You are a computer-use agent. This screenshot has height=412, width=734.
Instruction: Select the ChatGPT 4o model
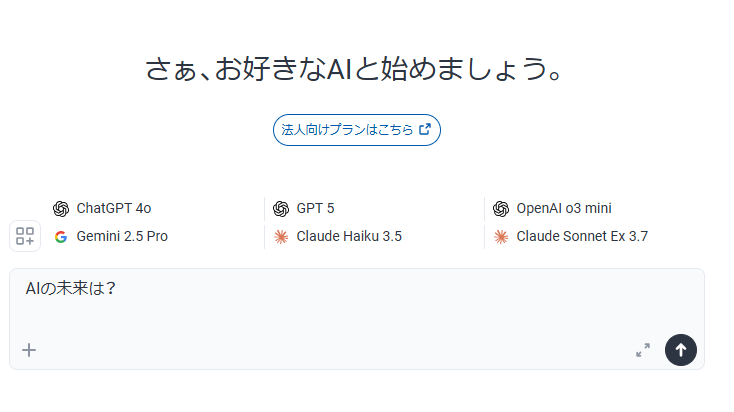click(114, 209)
